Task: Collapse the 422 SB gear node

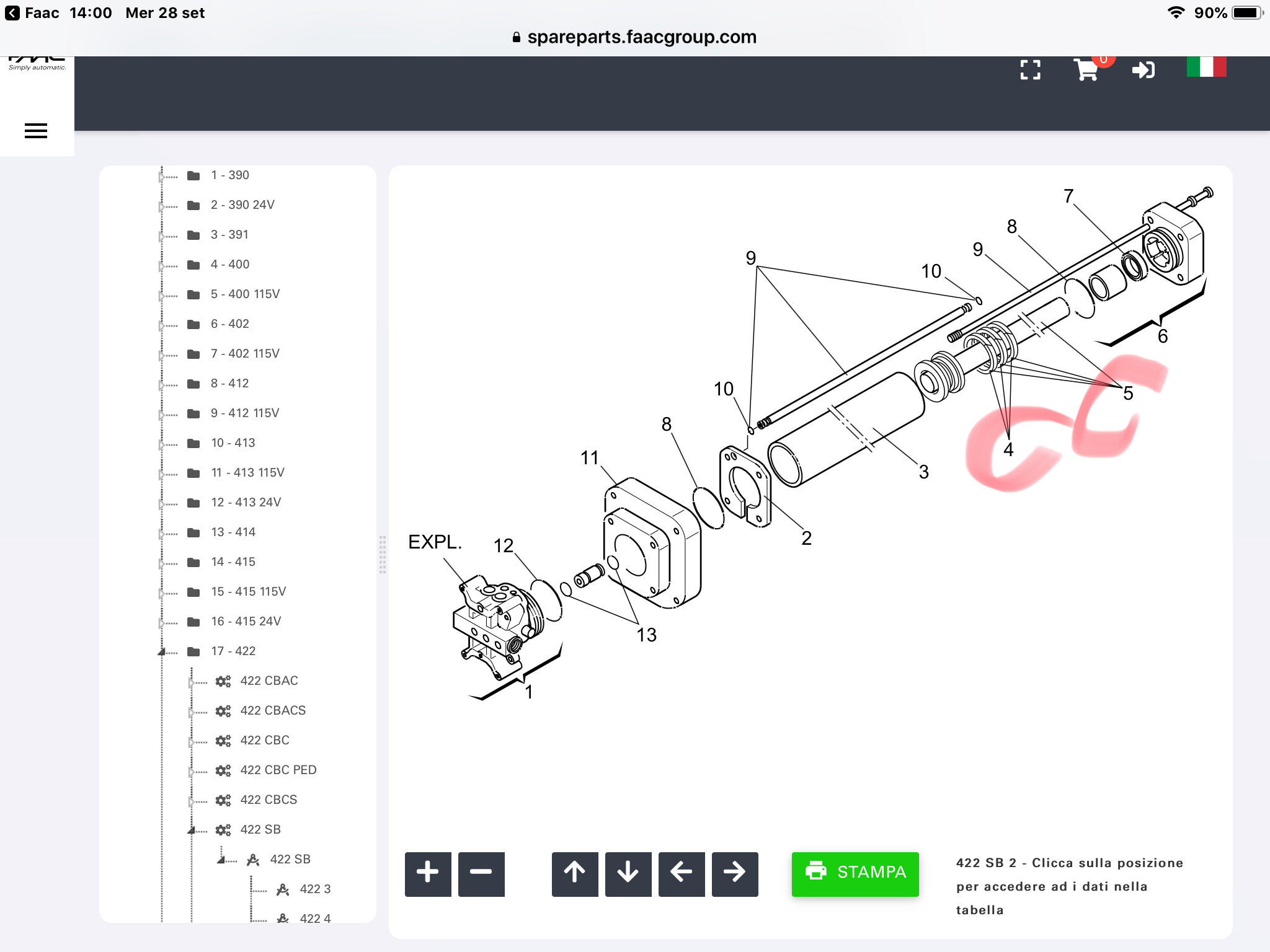Action: 191,830
